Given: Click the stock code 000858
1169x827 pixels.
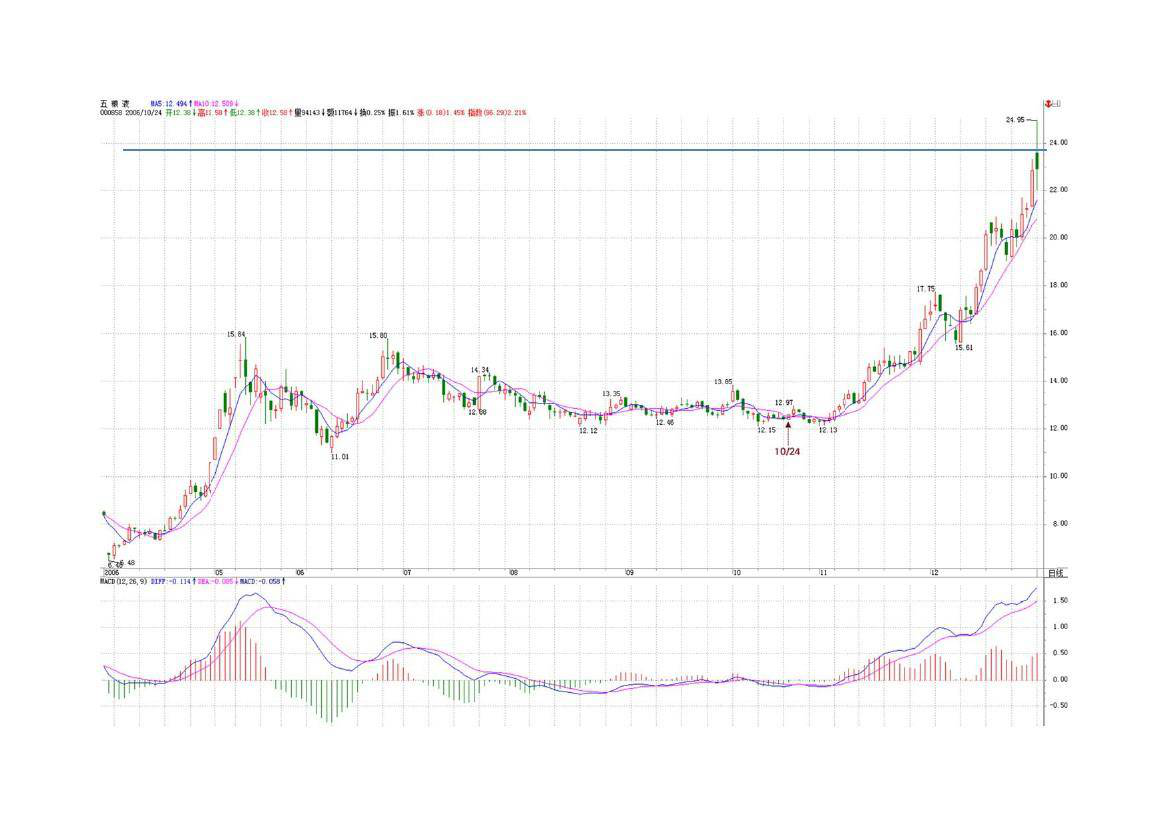Looking at the screenshot, I should (111, 113).
